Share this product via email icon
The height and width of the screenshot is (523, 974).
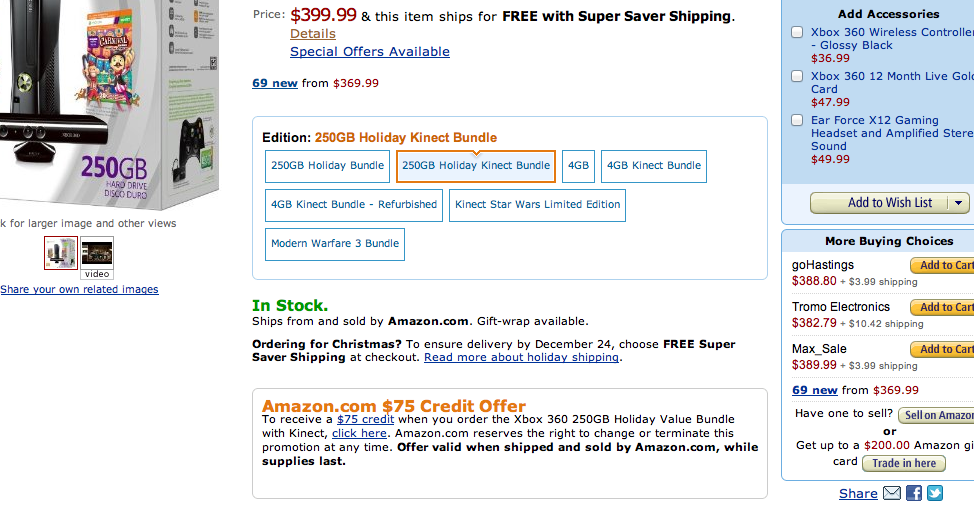pyautogui.click(x=892, y=493)
